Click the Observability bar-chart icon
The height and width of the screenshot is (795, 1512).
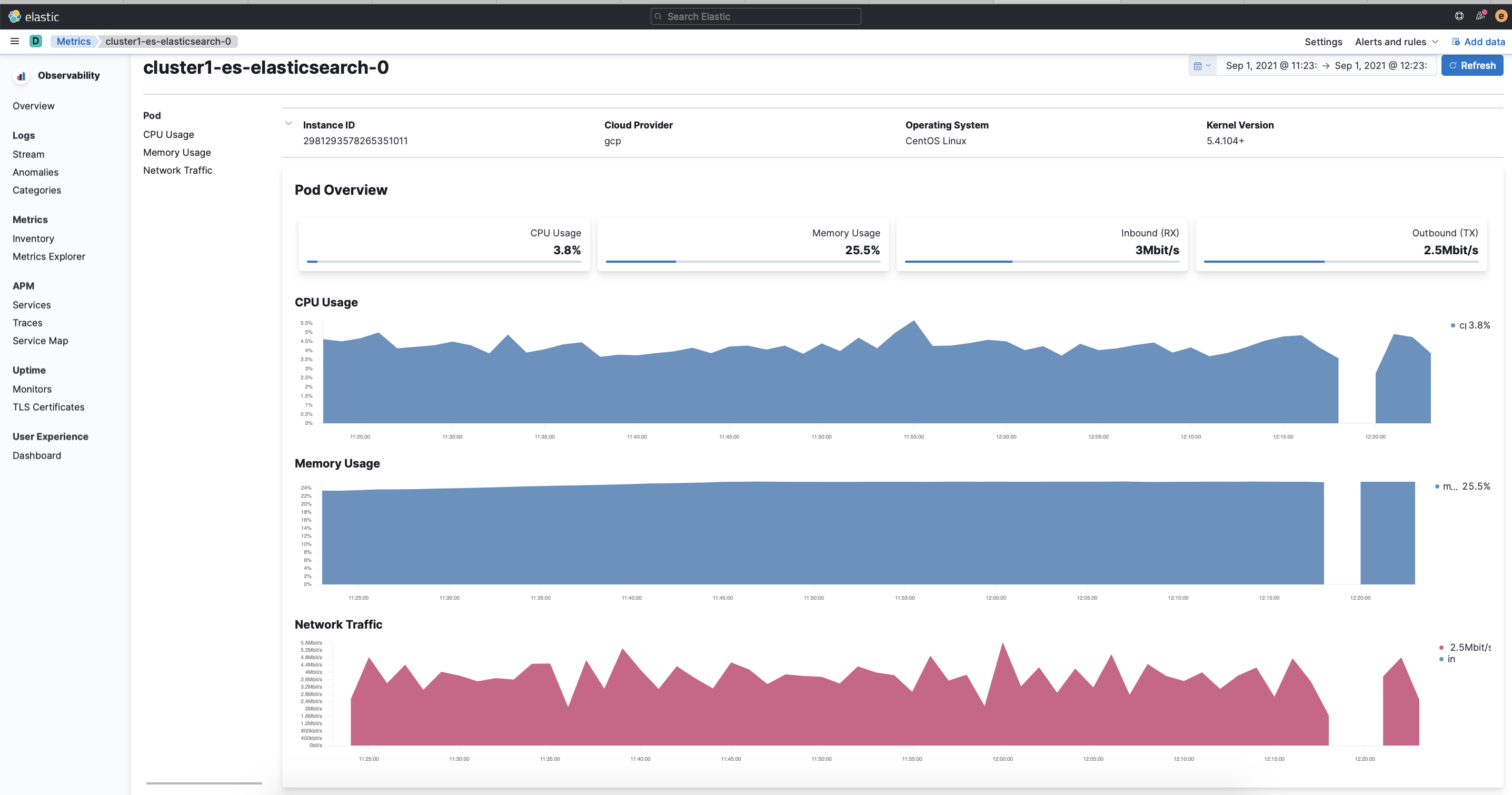tap(21, 76)
